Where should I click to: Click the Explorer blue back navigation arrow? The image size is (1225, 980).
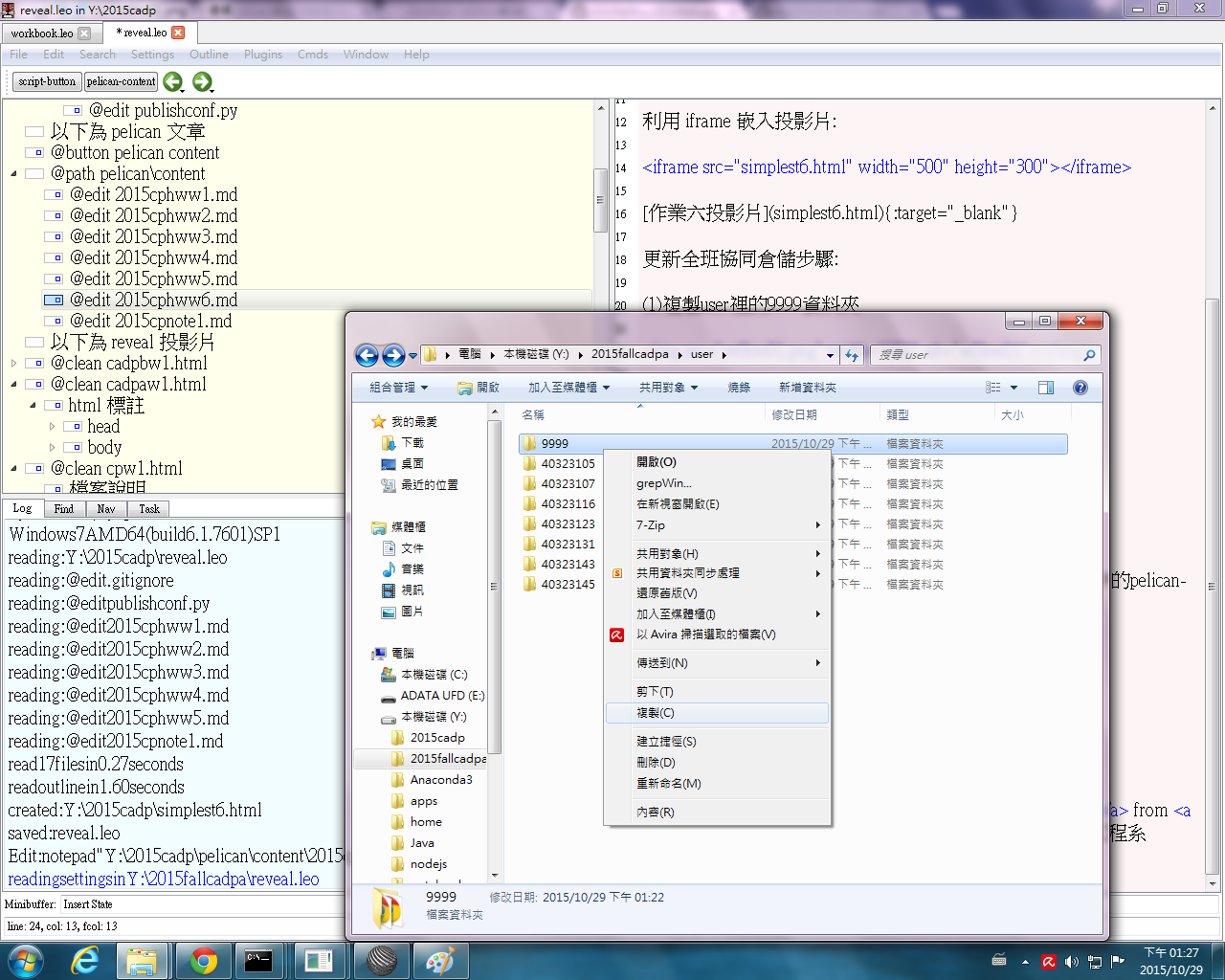(367, 355)
